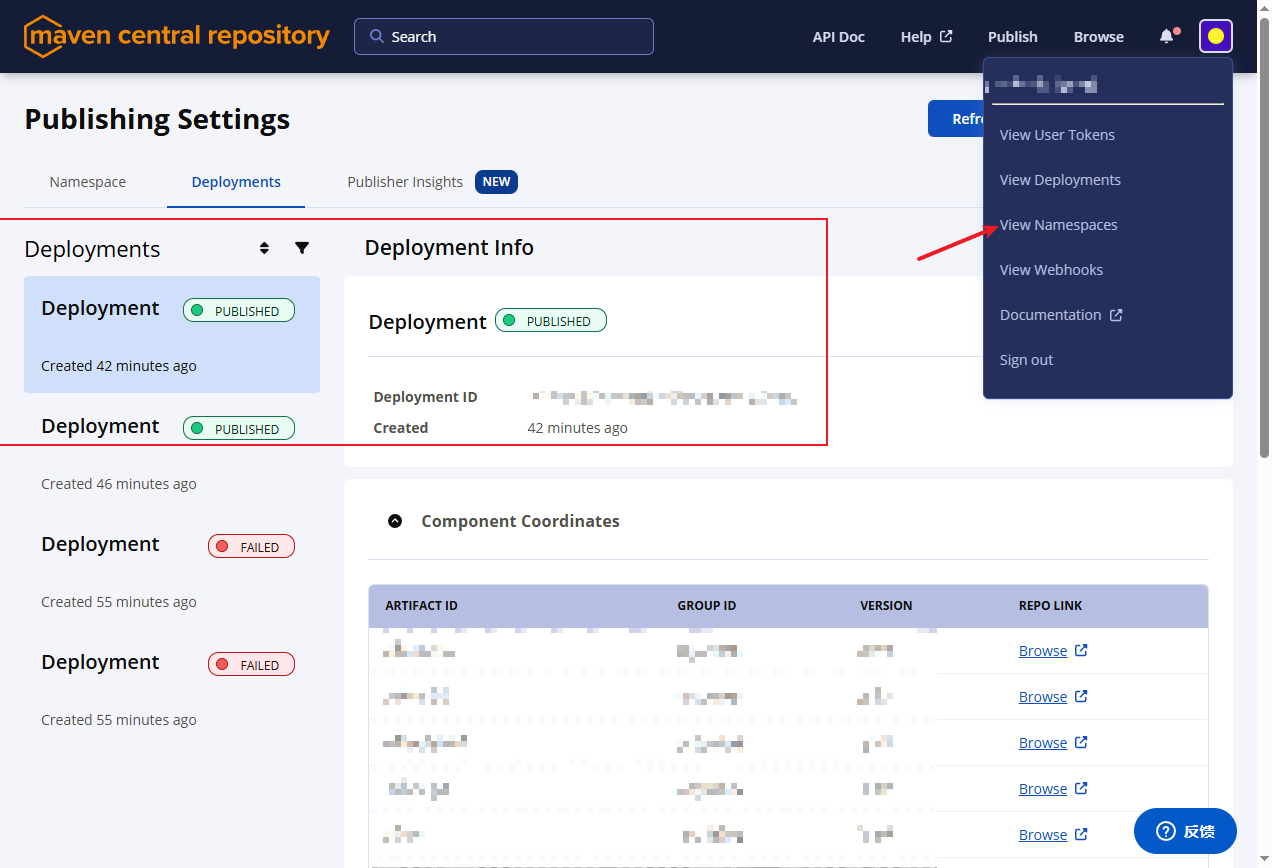
Task: Click the ARTIFACT ID column header
Action: coord(421,605)
